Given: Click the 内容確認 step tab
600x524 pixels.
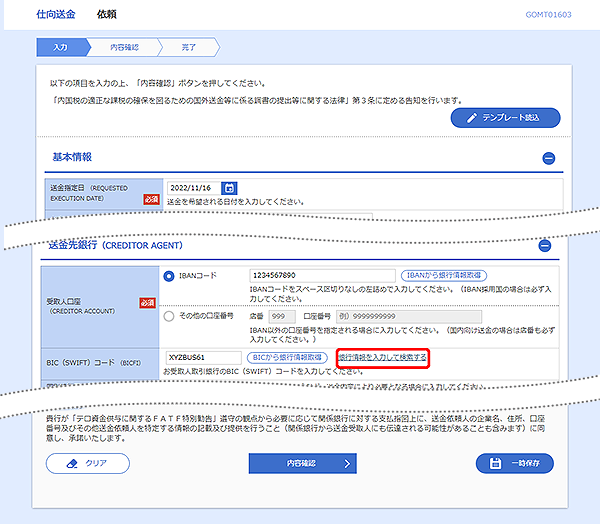Looking at the screenshot, I should click(x=124, y=47).
